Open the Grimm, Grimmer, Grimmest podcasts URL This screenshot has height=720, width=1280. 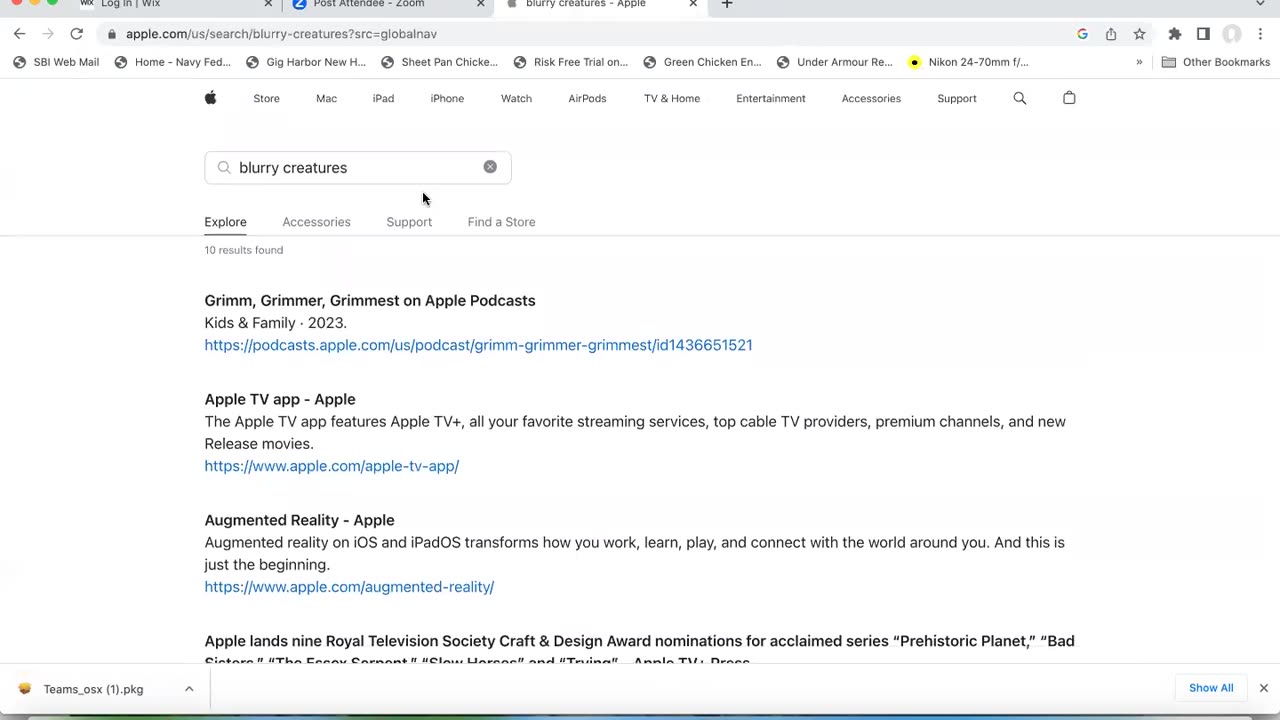pyautogui.click(x=478, y=345)
